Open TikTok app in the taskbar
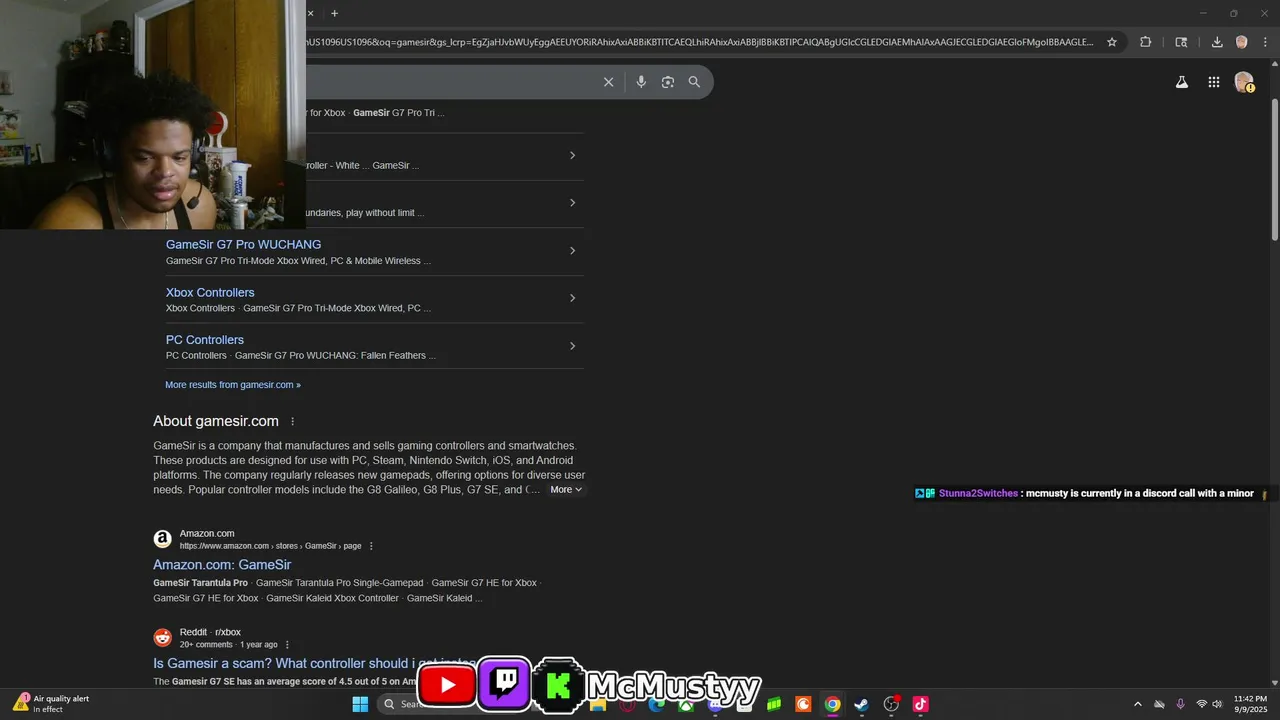The image size is (1280, 720). (920, 704)
